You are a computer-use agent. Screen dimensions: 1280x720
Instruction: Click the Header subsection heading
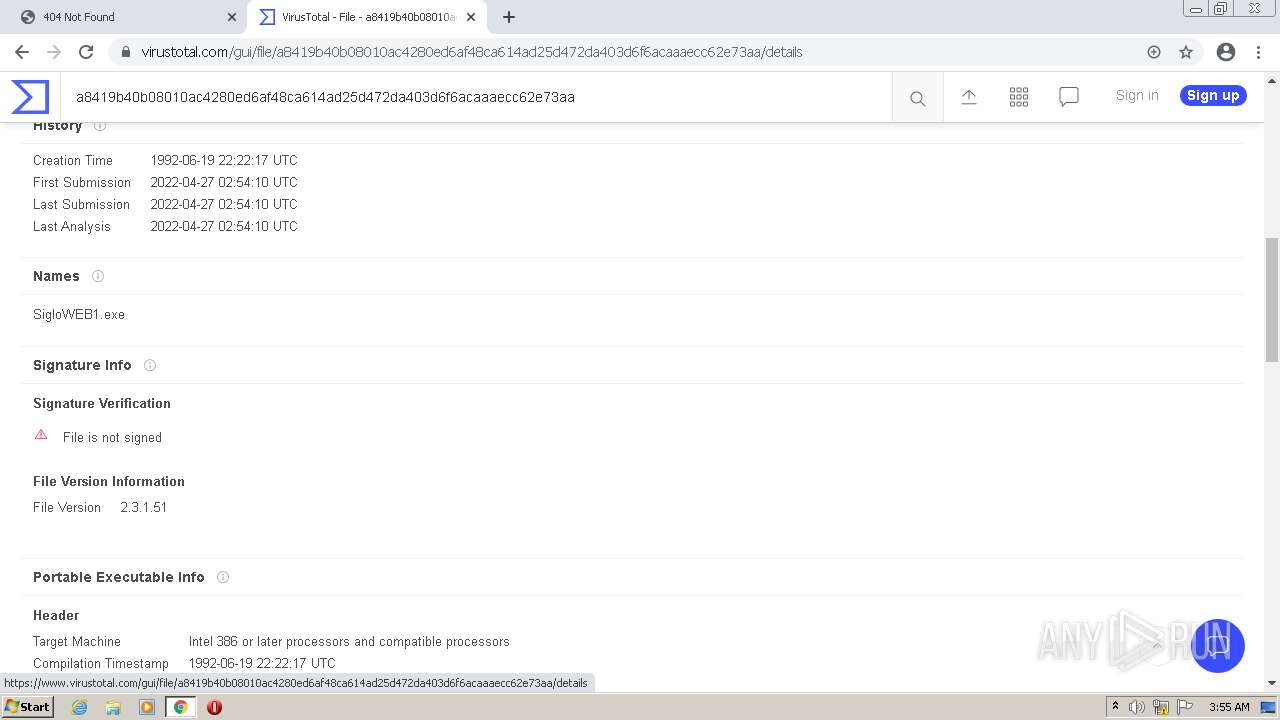tap(56, 615)
